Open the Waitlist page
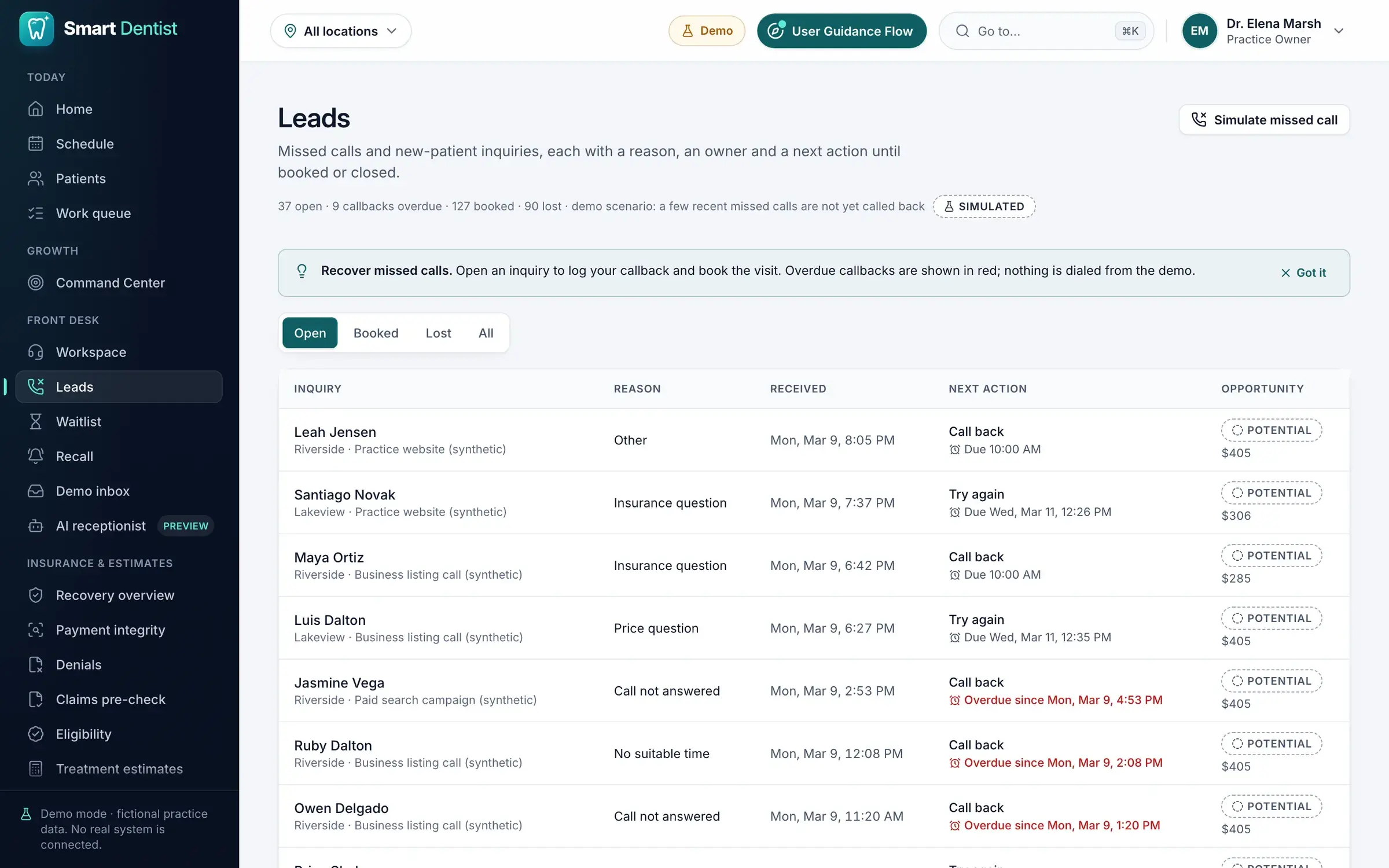 click(119, 421)
